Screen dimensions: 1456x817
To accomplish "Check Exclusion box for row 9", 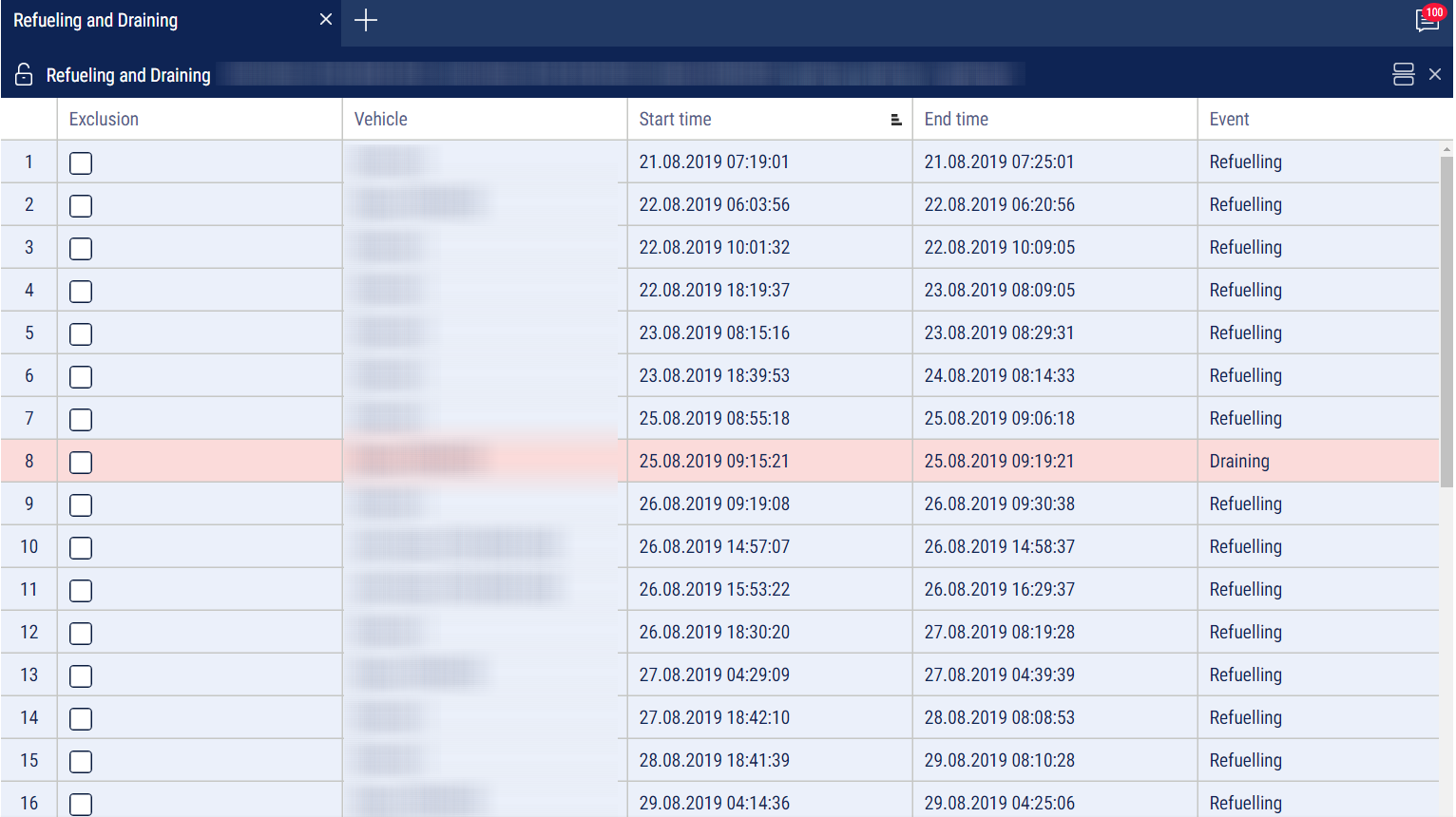I will (x=81, y=504).
